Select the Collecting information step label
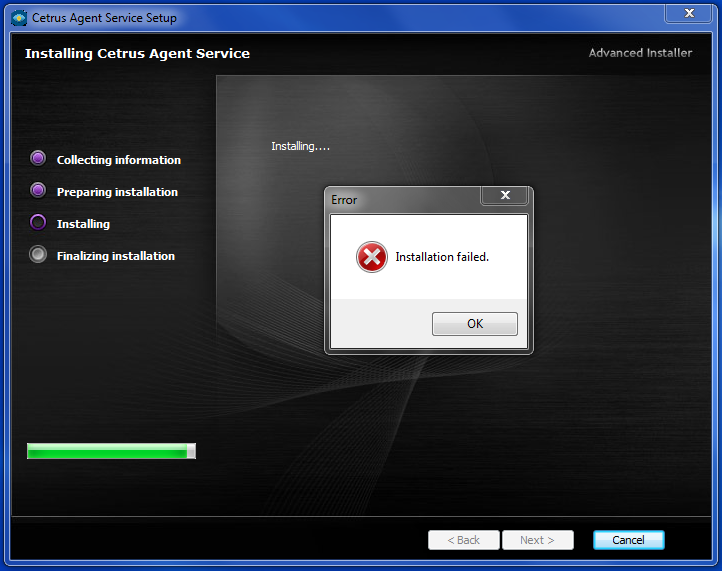722x571 pixels. point(119,160)
